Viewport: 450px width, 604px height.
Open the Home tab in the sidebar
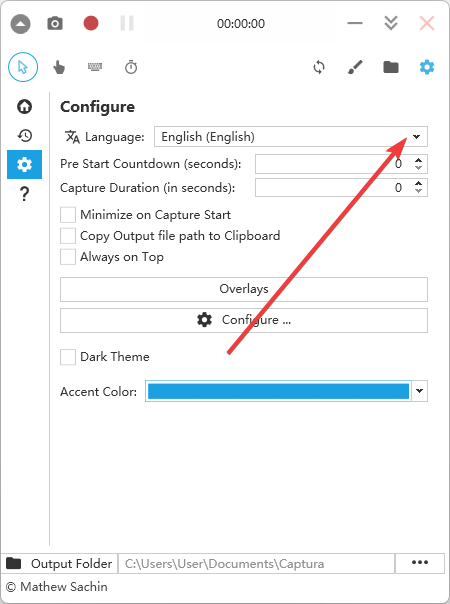[x=24, y=106]
